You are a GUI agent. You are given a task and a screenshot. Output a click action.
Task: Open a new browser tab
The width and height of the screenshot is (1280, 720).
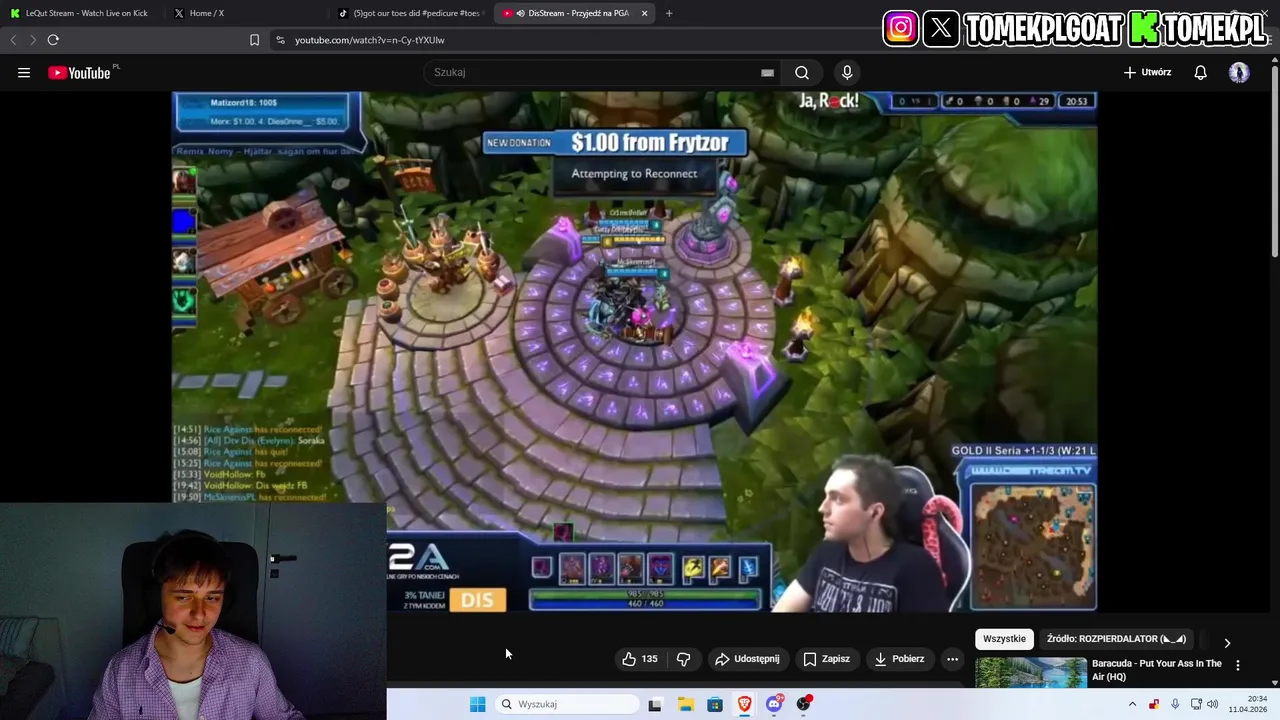click(669, 13)
